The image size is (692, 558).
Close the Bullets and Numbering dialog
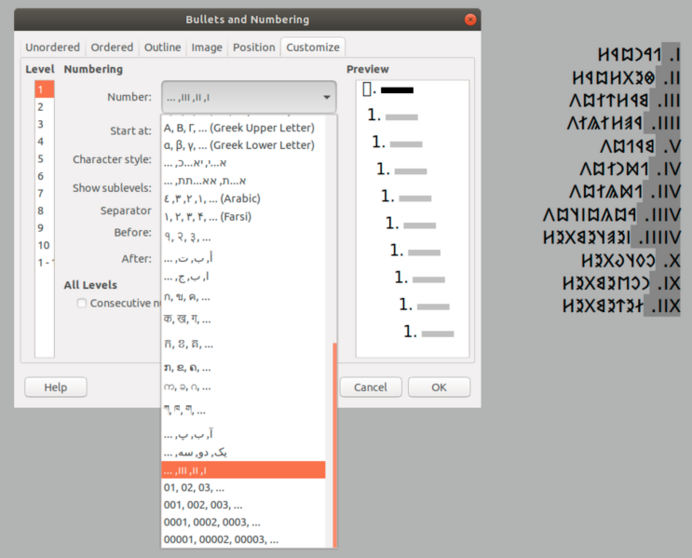470,20
